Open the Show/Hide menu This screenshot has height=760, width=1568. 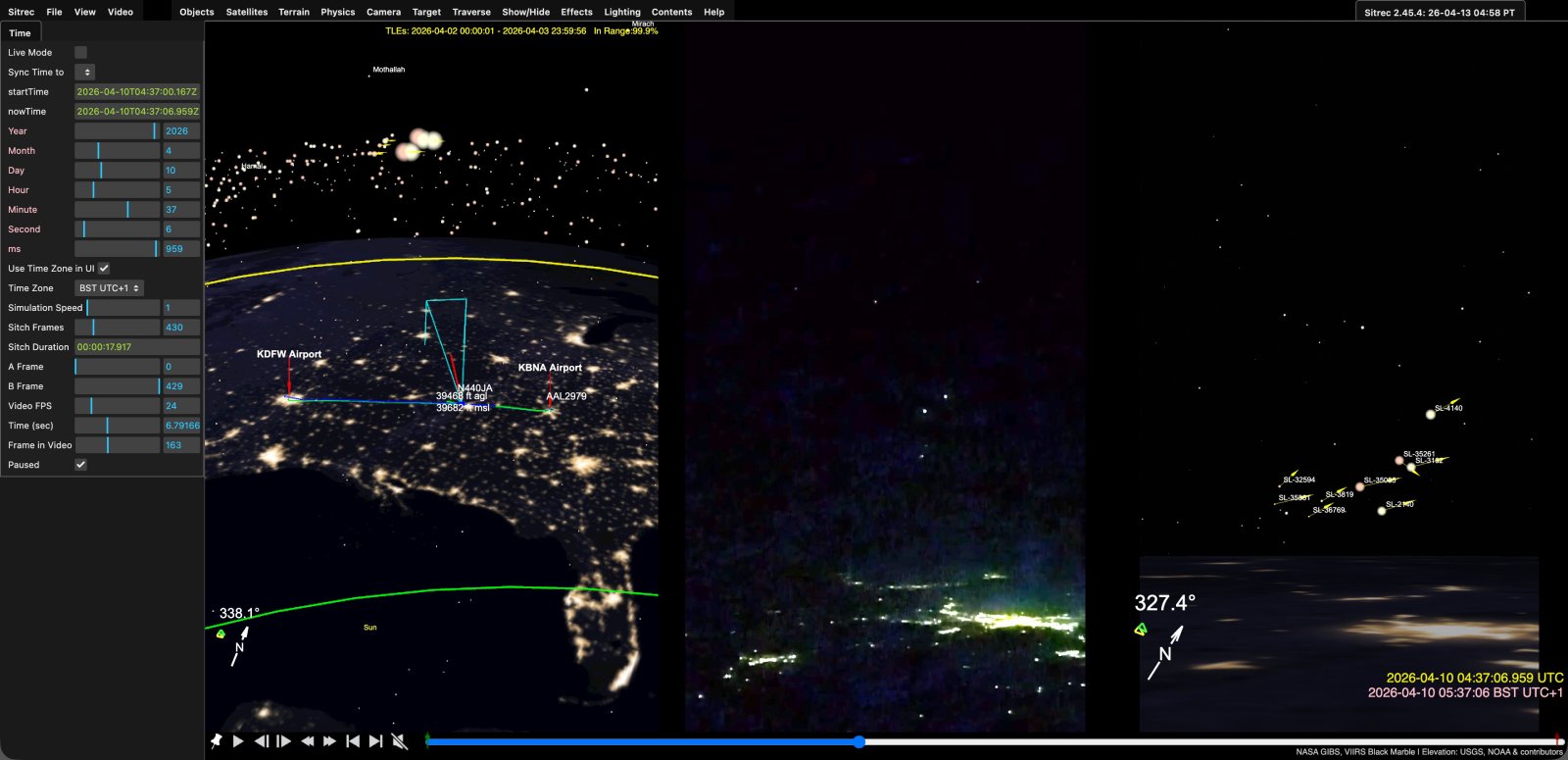click(x=525, y=12)
